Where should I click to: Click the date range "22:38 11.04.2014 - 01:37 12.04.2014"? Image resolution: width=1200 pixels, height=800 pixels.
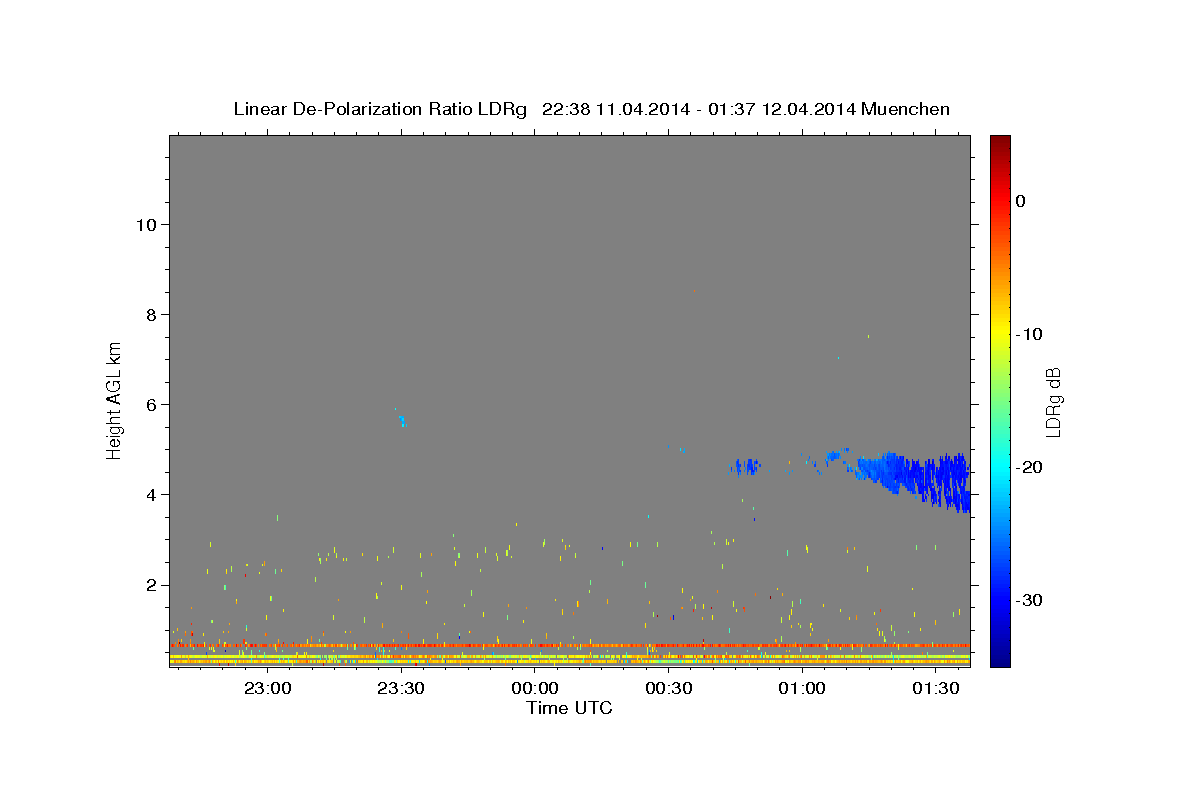(x=699, y=109)
